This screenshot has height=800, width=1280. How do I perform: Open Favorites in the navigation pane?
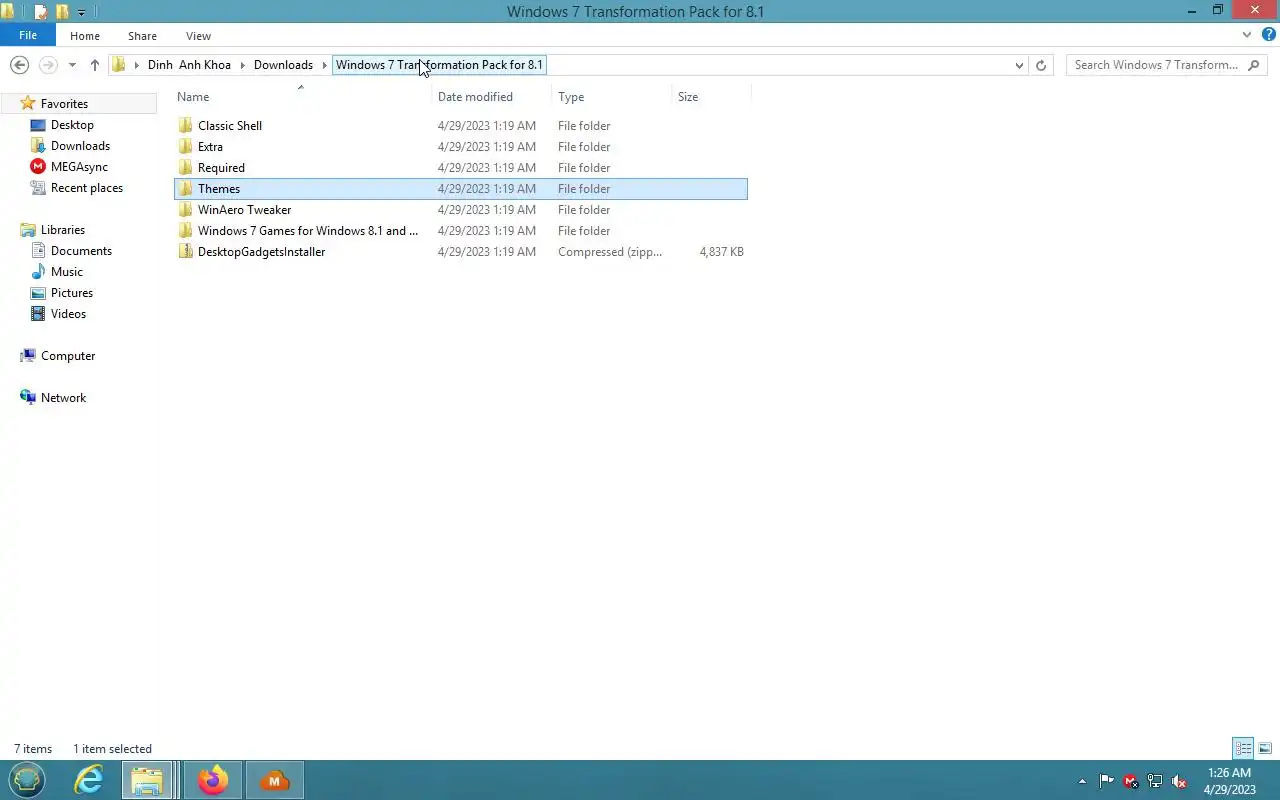coord(64,104)
